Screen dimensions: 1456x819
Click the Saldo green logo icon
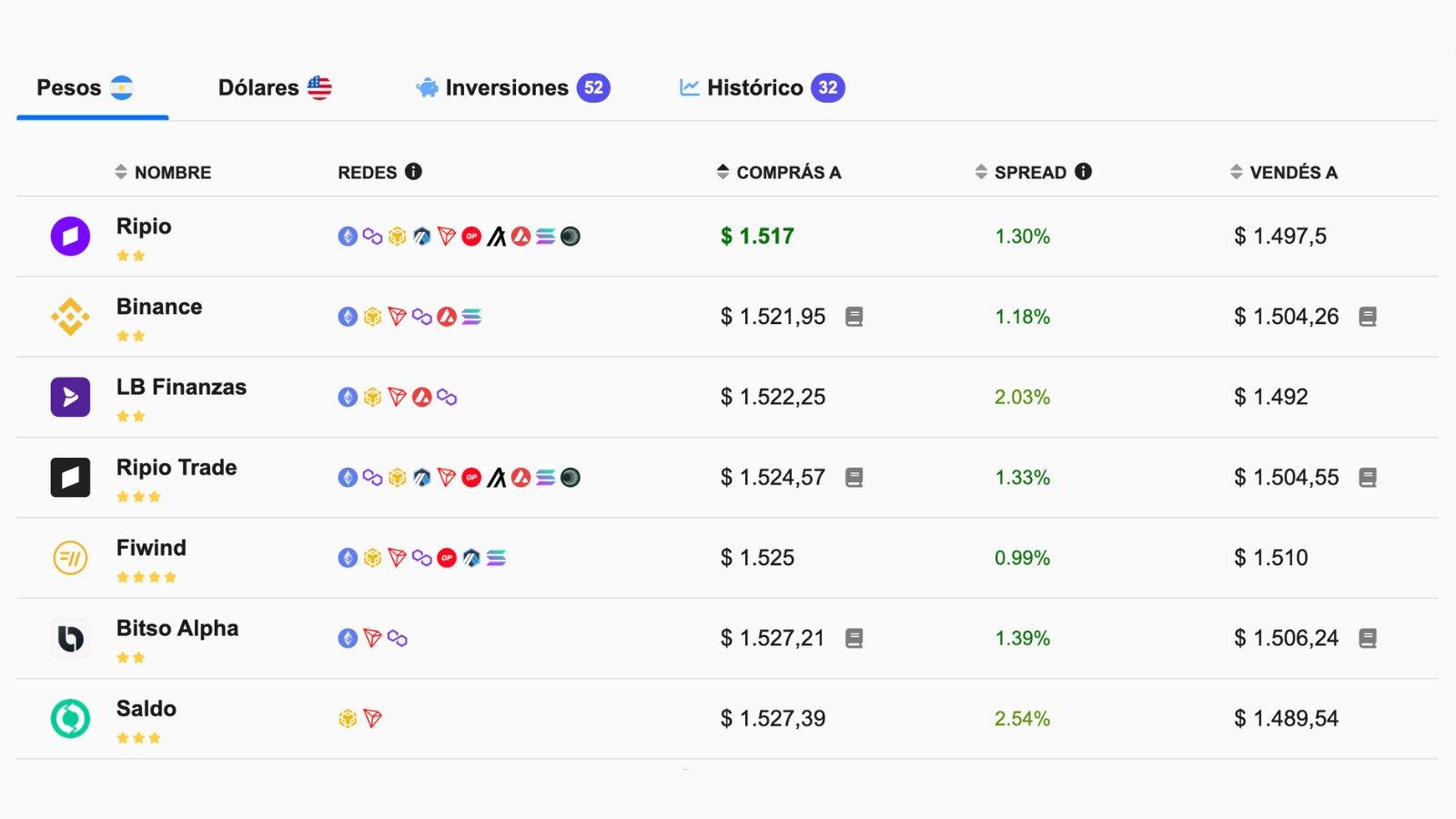point(70,719)
